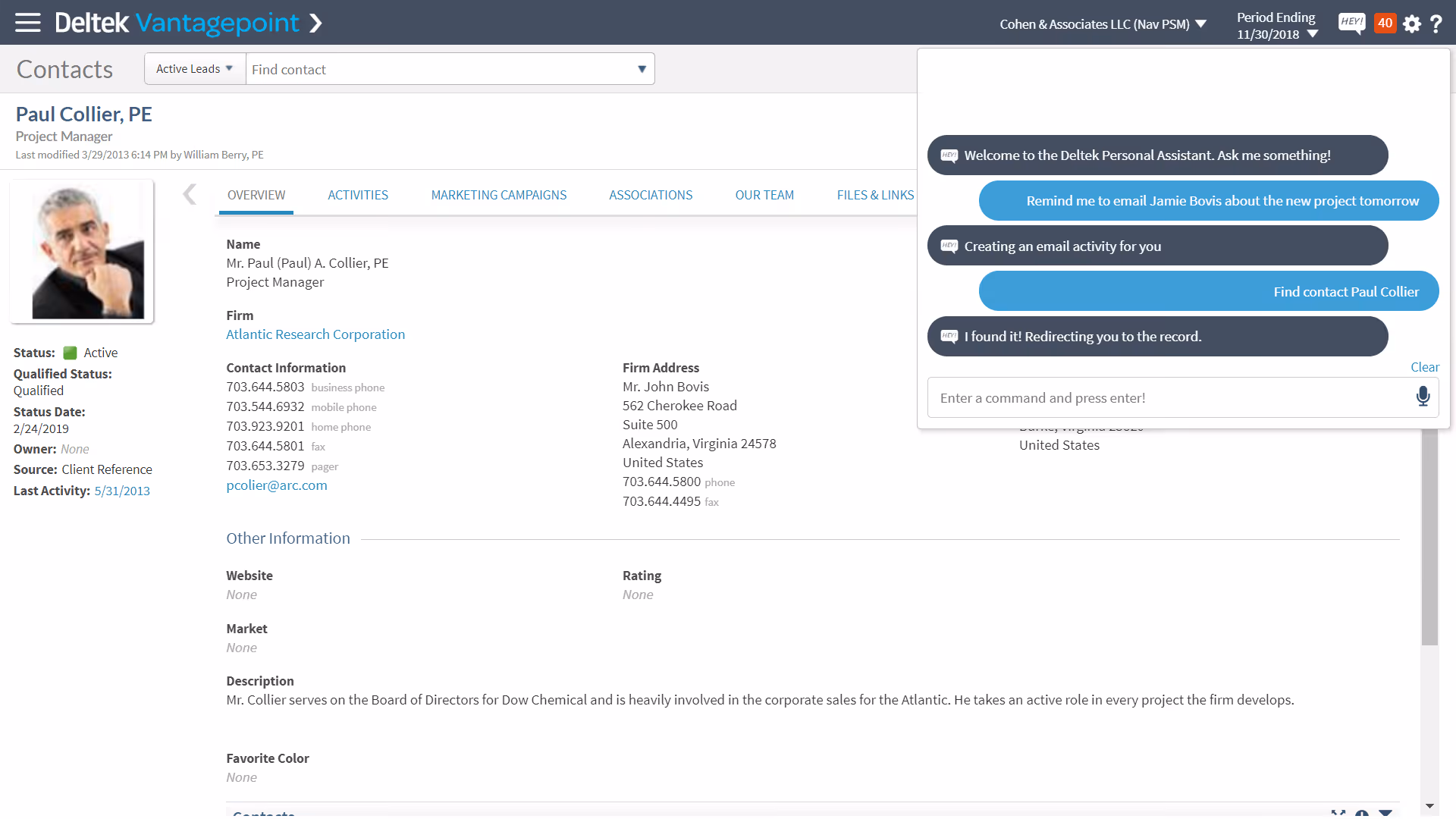The image size is (1456, 819).
Task: Switch to the Overview tab
Action: click(256, 195)
